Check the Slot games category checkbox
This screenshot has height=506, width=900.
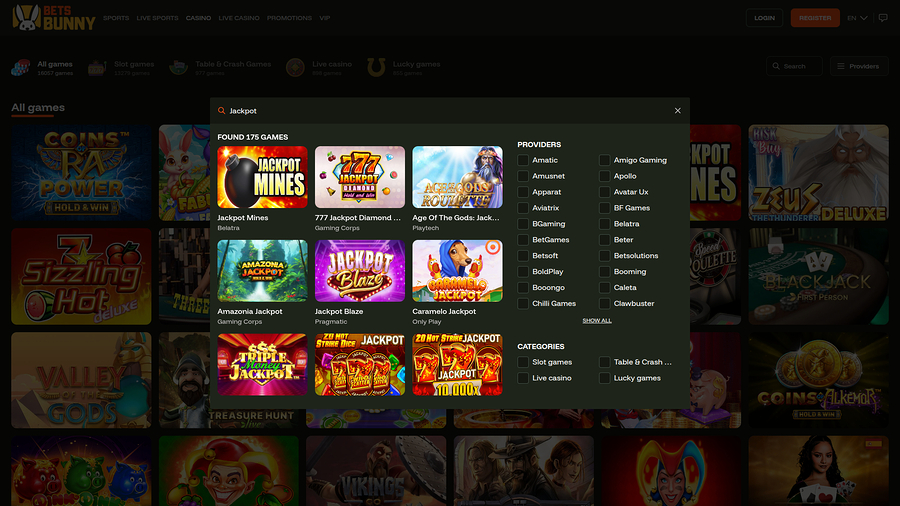tap(523, 362)
